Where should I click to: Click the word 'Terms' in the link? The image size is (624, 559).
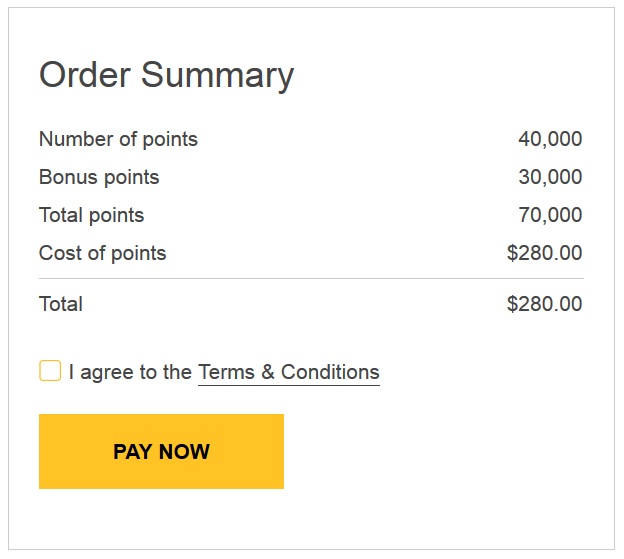tap(226, 372)
